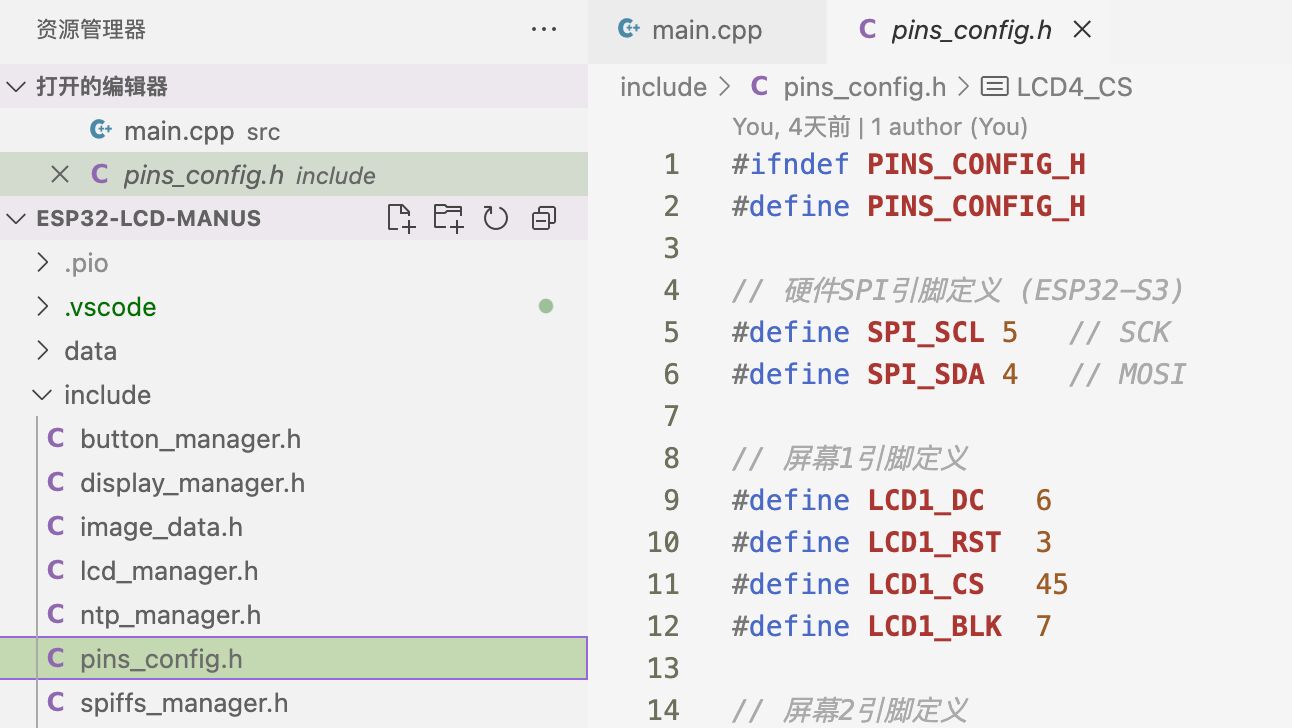The width and height of the screenshot is (1292, 728).
Task: Click the modified dot indicator on .vscode
Action: coord(545,306)
